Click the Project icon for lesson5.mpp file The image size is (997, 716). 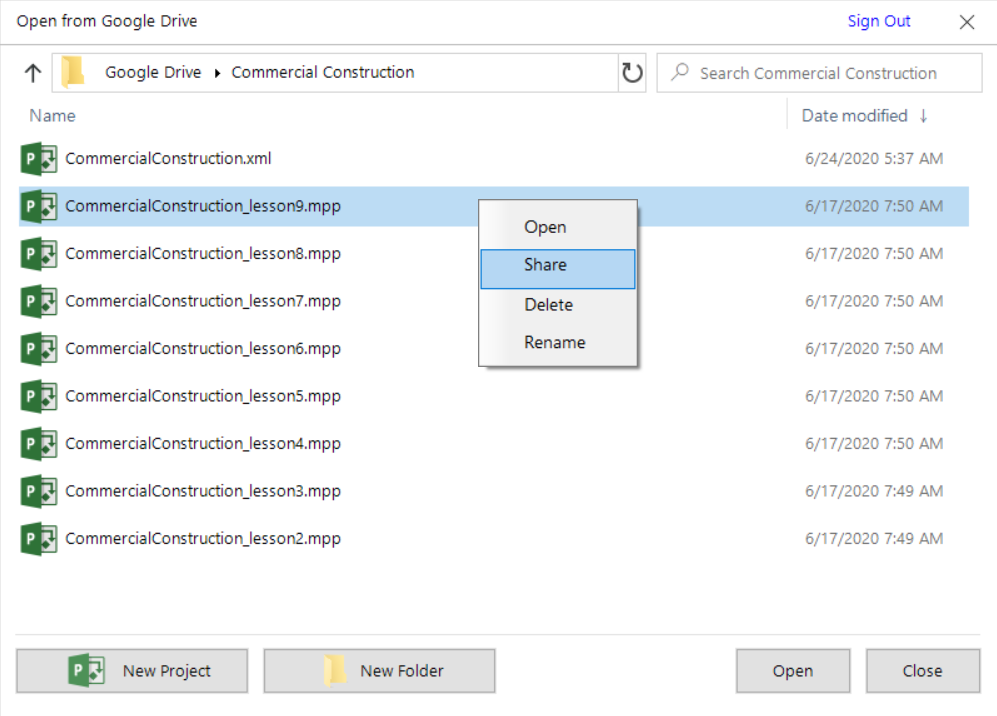[x=39, y=396]
